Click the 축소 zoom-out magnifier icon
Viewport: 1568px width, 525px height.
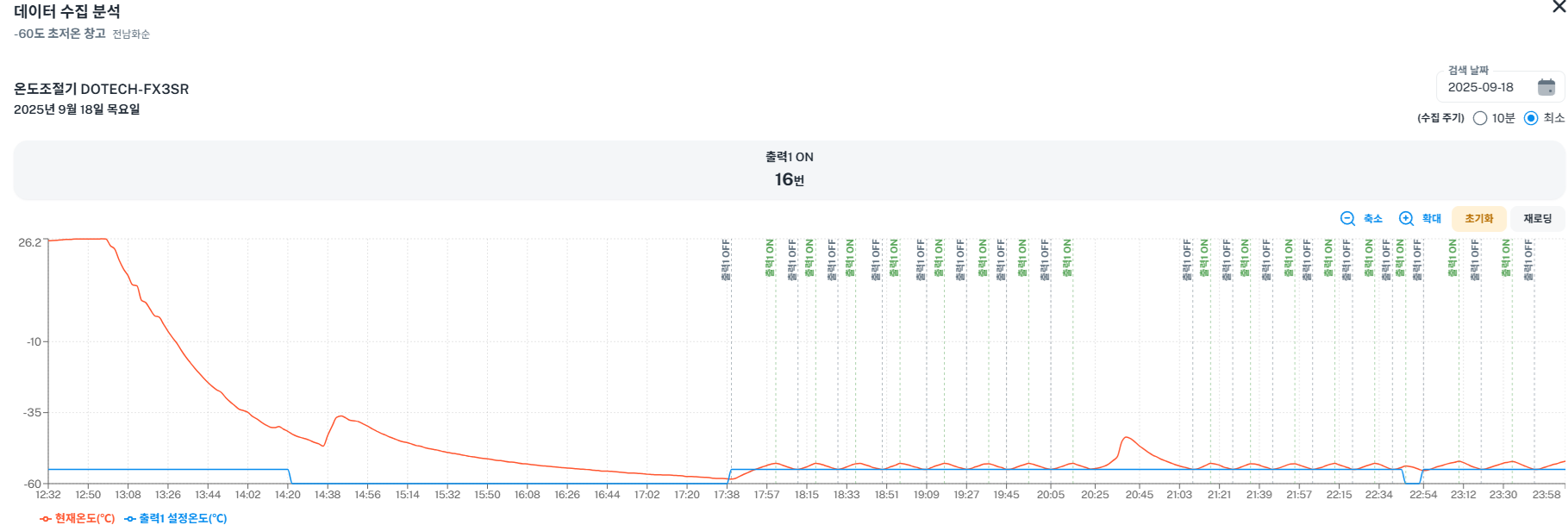point(1347,219)
